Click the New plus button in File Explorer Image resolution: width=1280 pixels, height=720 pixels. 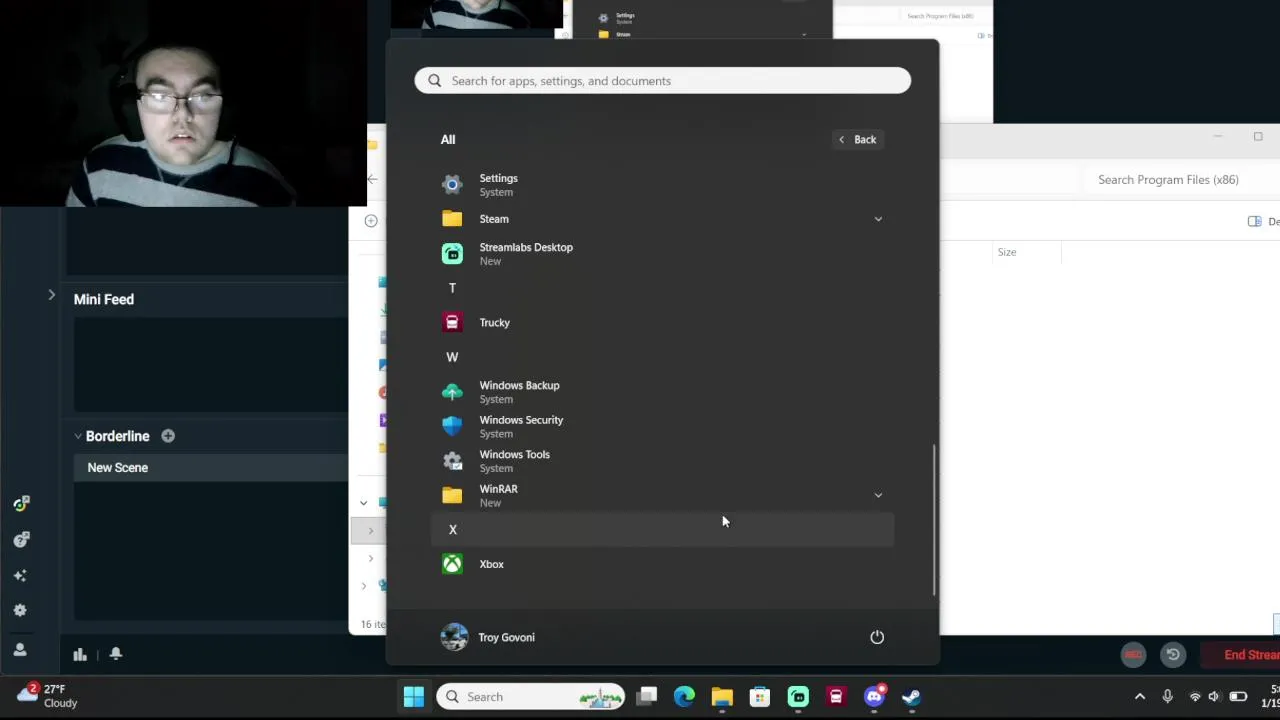[371, 221]
